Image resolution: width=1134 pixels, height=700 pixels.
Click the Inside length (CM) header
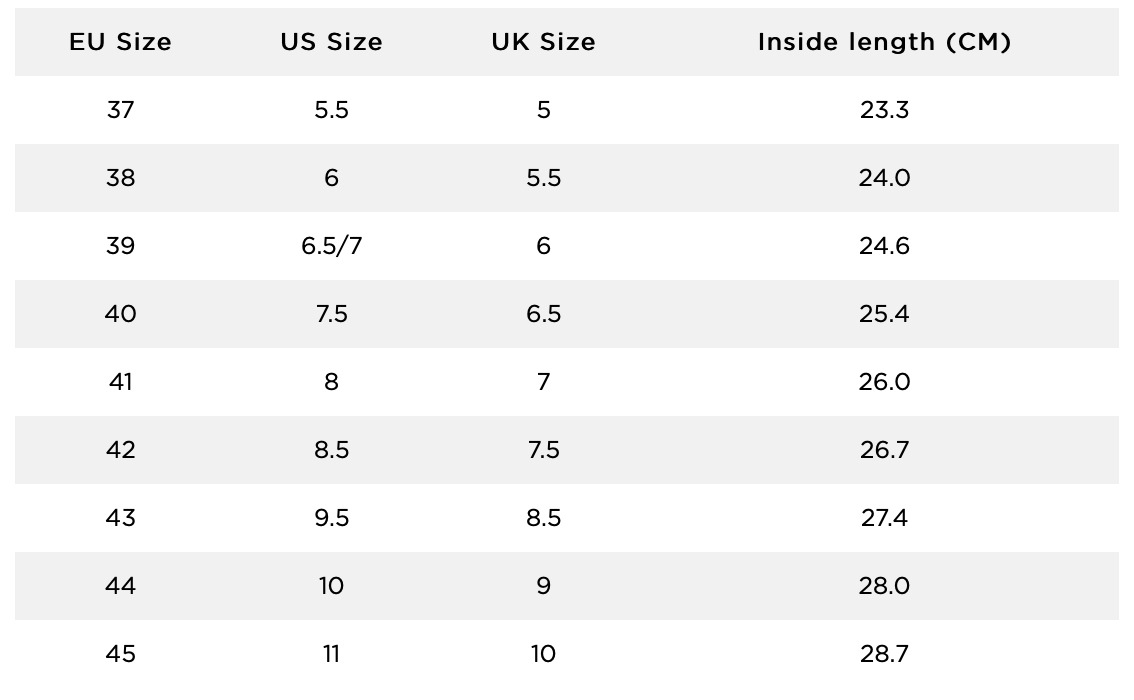pos(884,42)
